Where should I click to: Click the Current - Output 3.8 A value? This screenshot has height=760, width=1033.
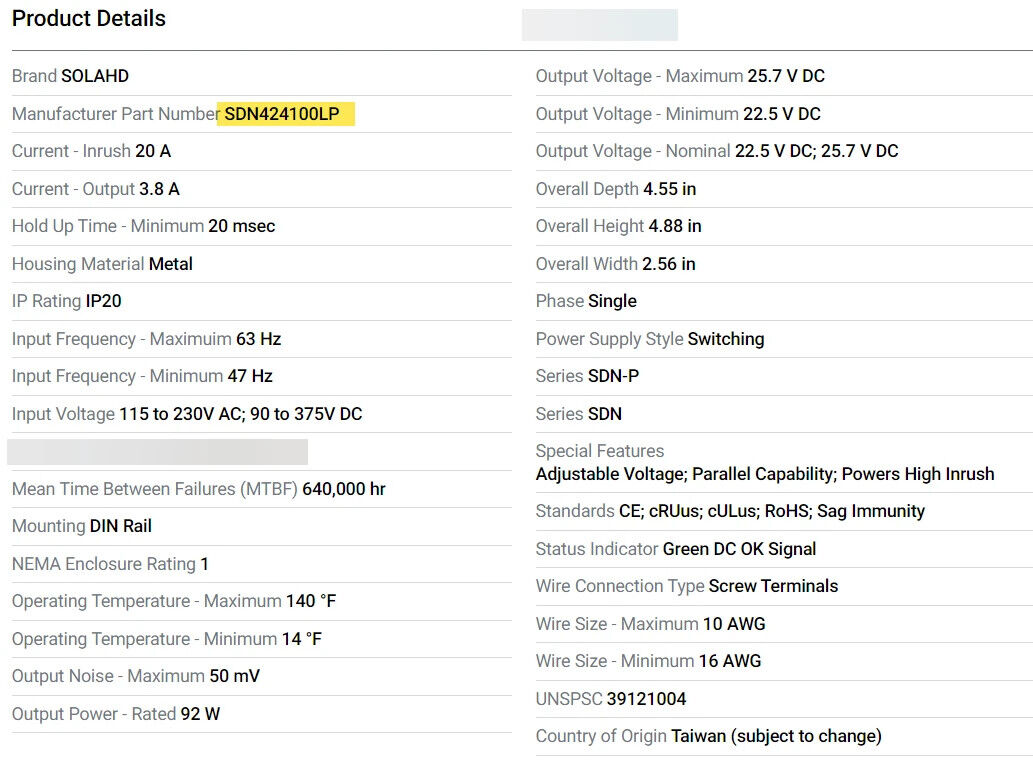click(159, 189)
